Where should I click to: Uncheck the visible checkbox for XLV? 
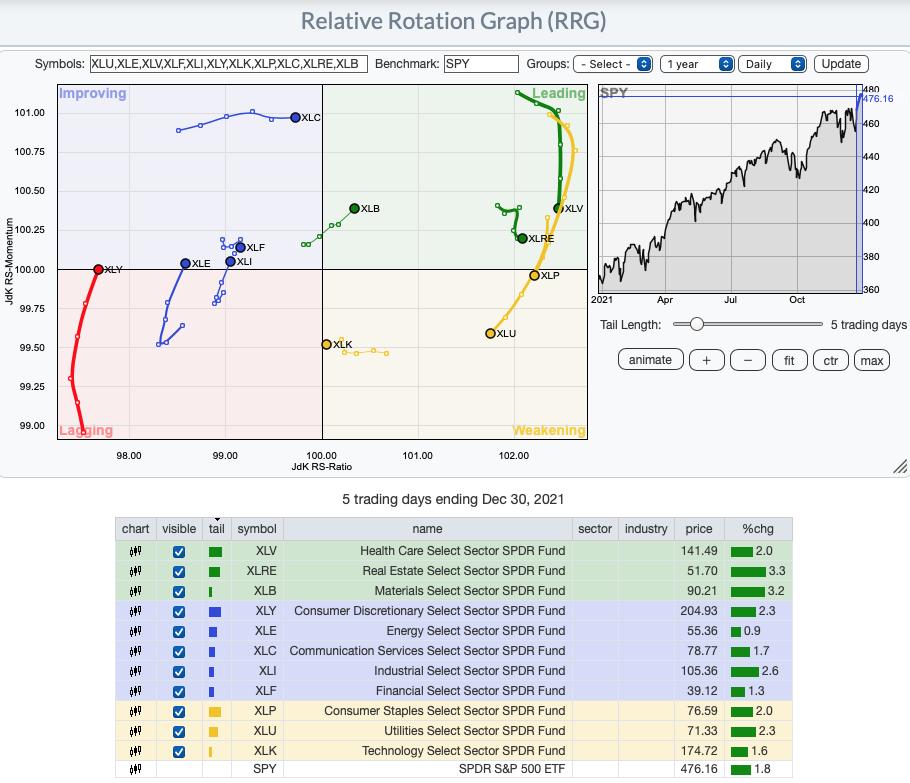(x=179, y=551)
